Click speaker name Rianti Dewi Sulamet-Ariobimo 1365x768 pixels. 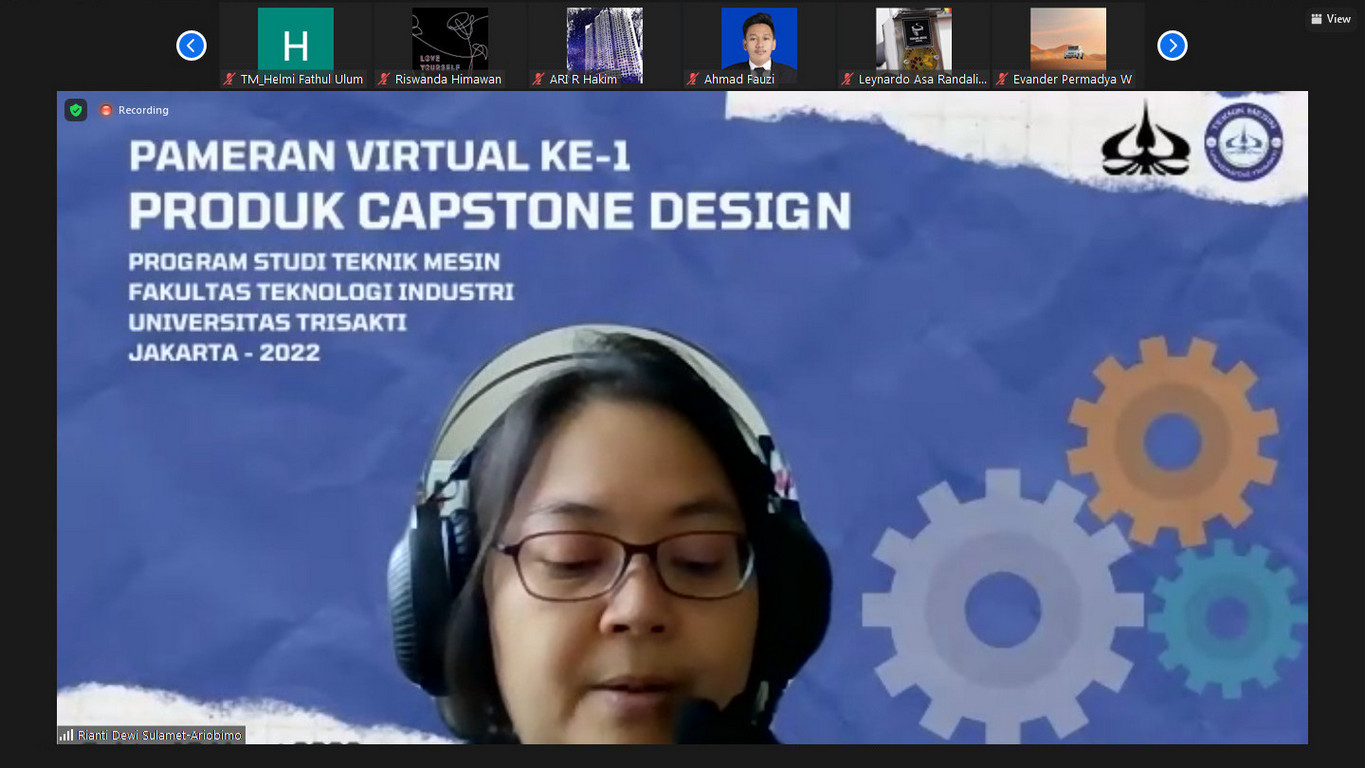(x=160, y=735)
